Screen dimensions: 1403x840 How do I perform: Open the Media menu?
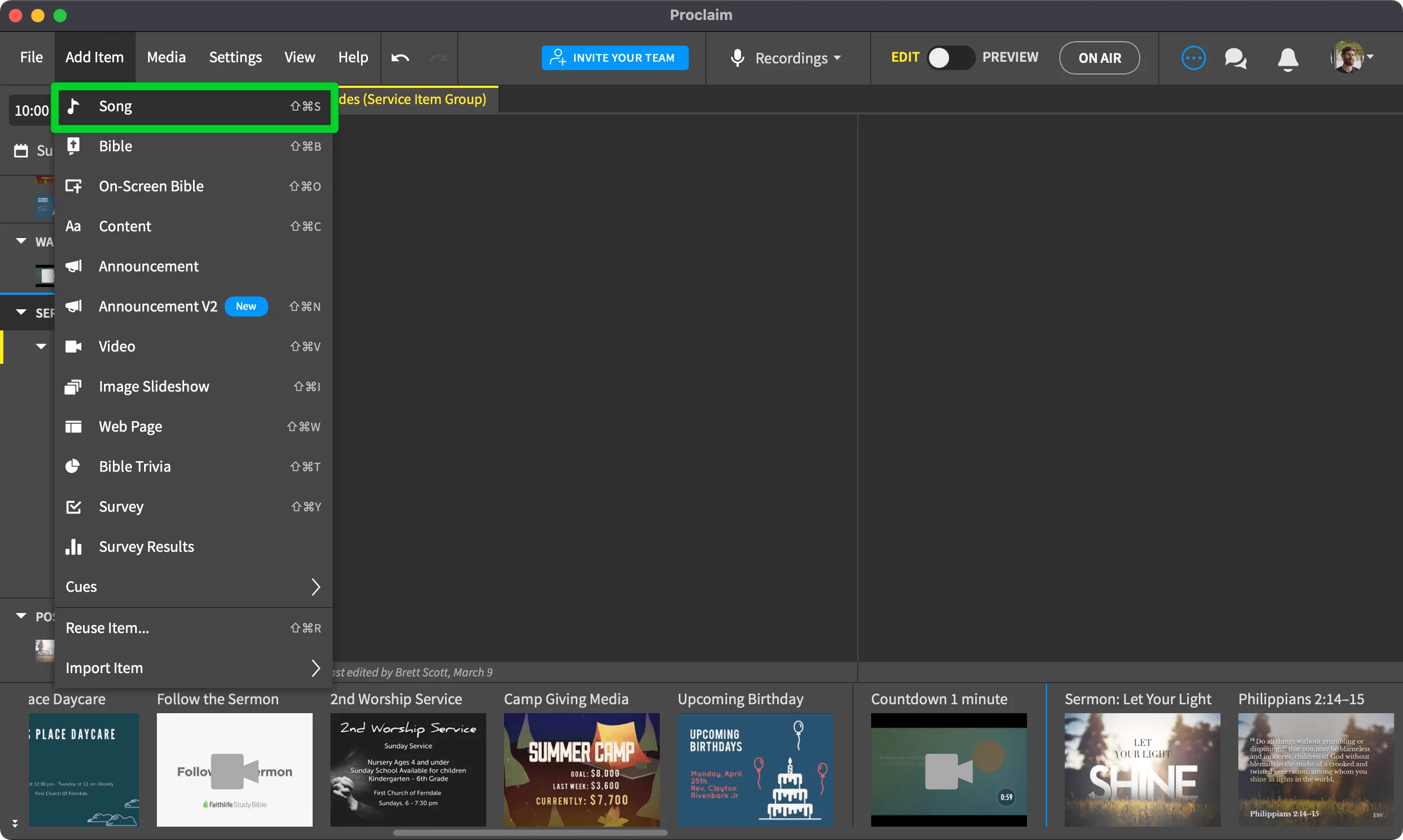(166, 57)
